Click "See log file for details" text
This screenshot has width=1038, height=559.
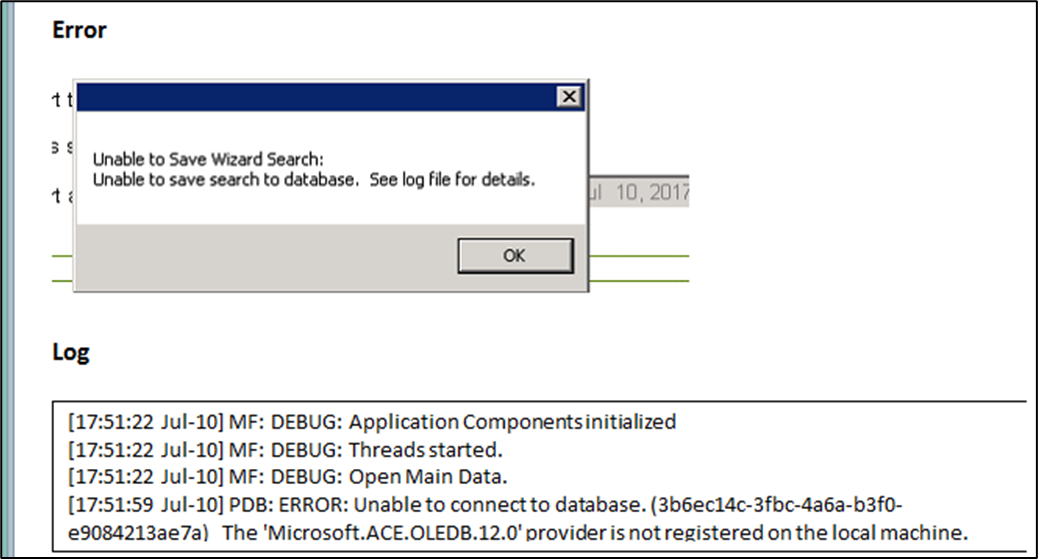(452, 180)
